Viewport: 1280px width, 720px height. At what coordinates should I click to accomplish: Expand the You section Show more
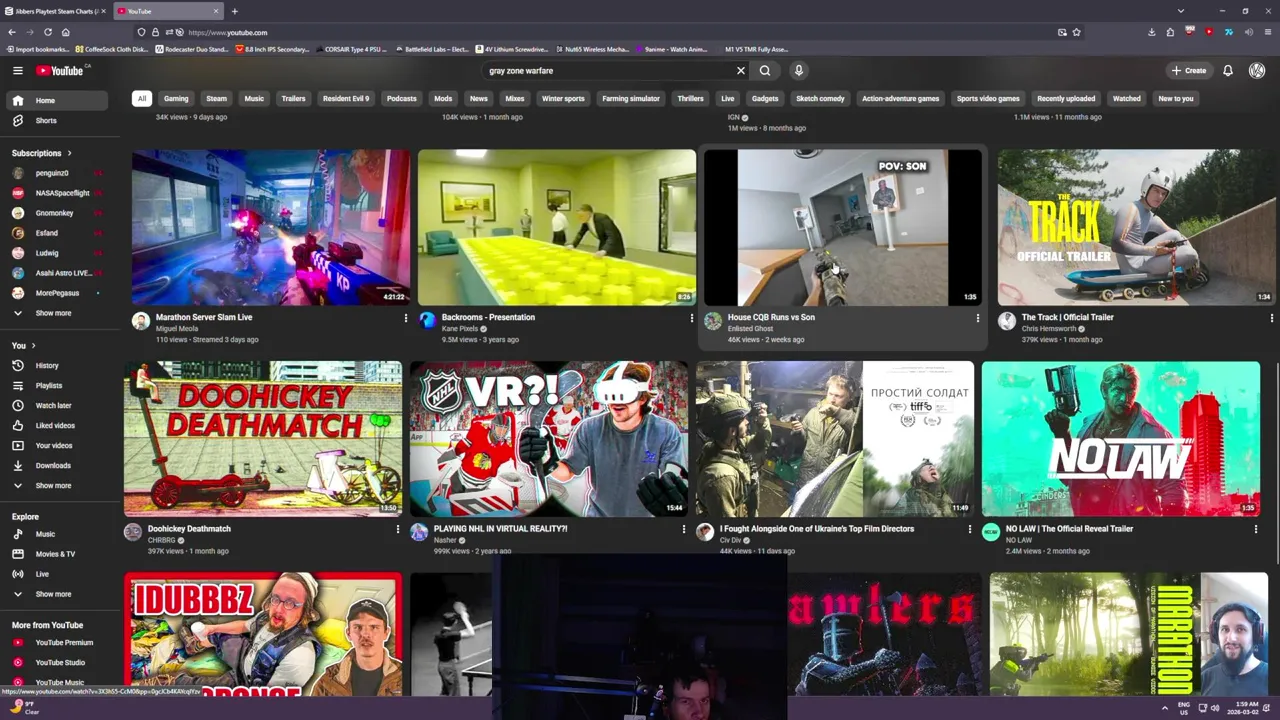[55, 486]
